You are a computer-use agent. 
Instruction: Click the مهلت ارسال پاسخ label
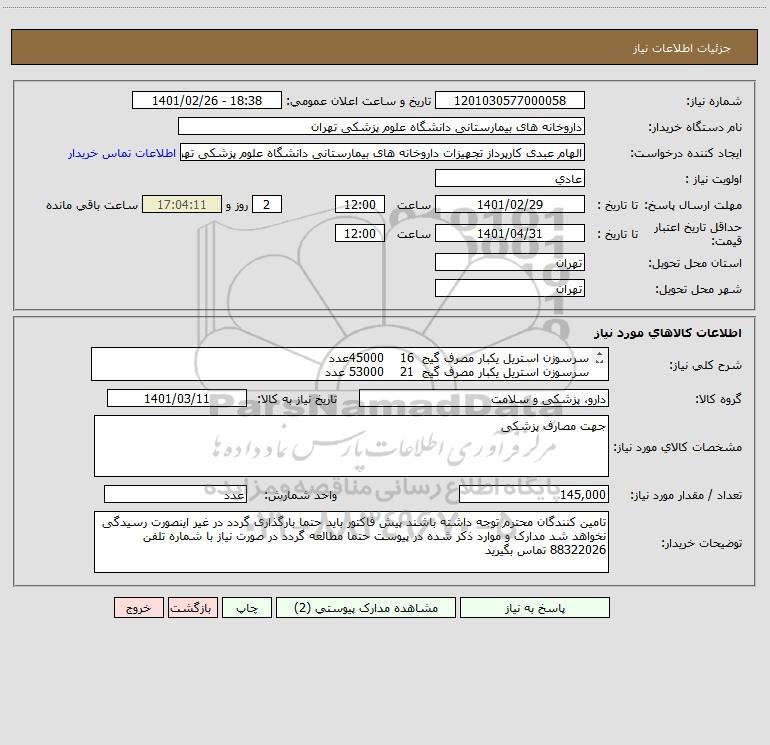pos(692,205)
